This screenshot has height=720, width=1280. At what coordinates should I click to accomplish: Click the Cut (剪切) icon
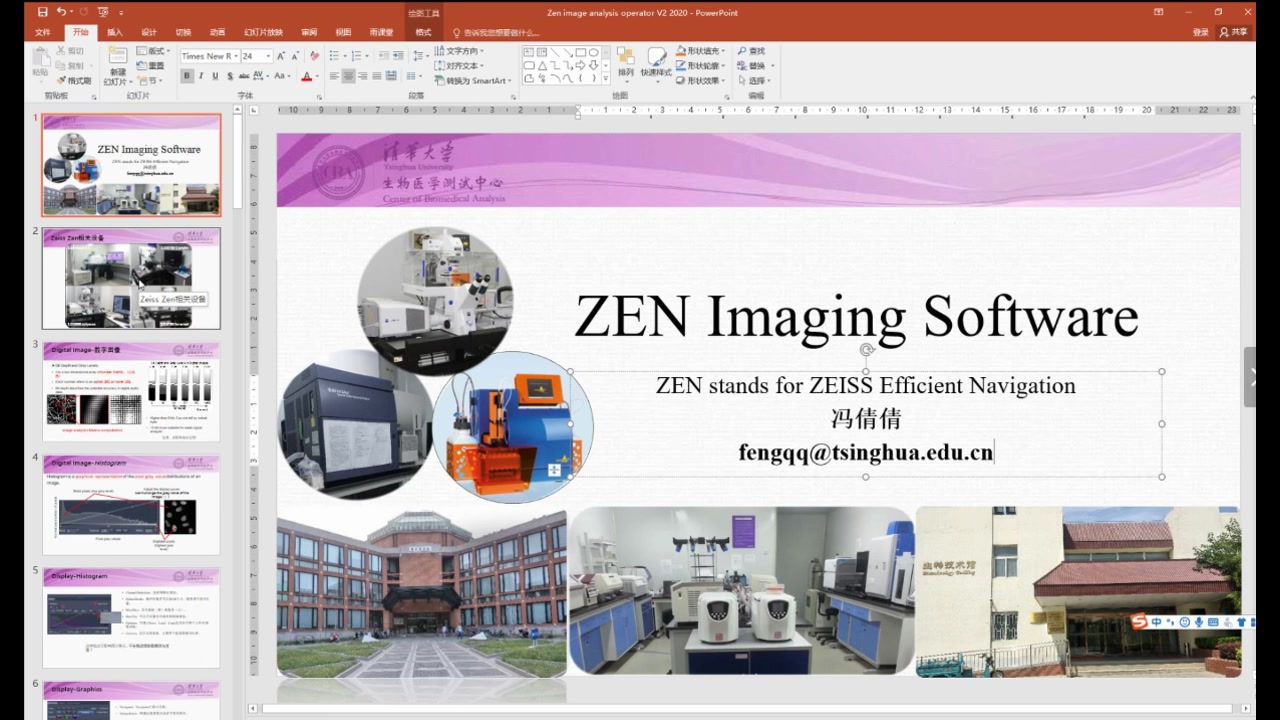point(70,51)
